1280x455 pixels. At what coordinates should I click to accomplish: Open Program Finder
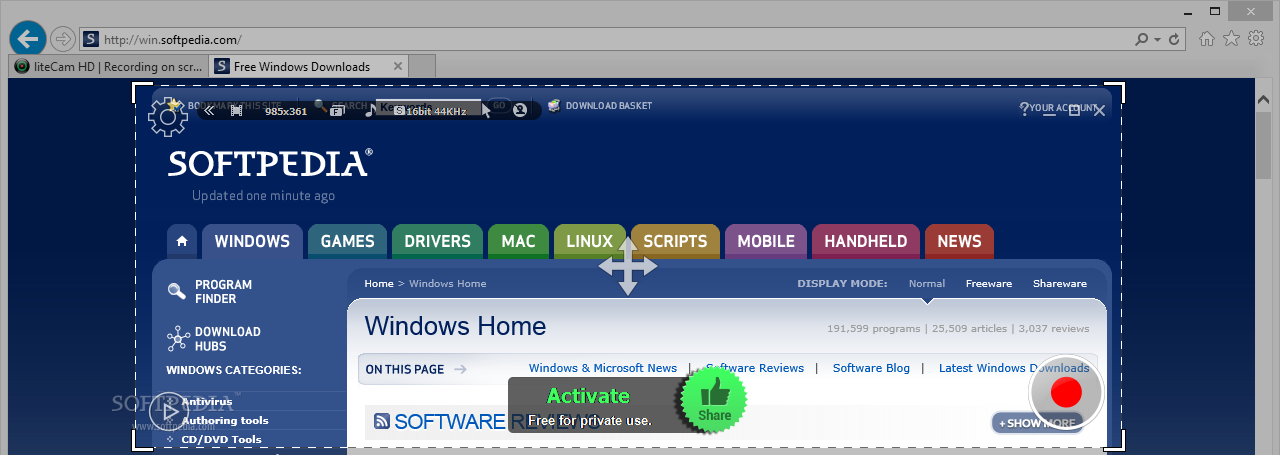212,291
